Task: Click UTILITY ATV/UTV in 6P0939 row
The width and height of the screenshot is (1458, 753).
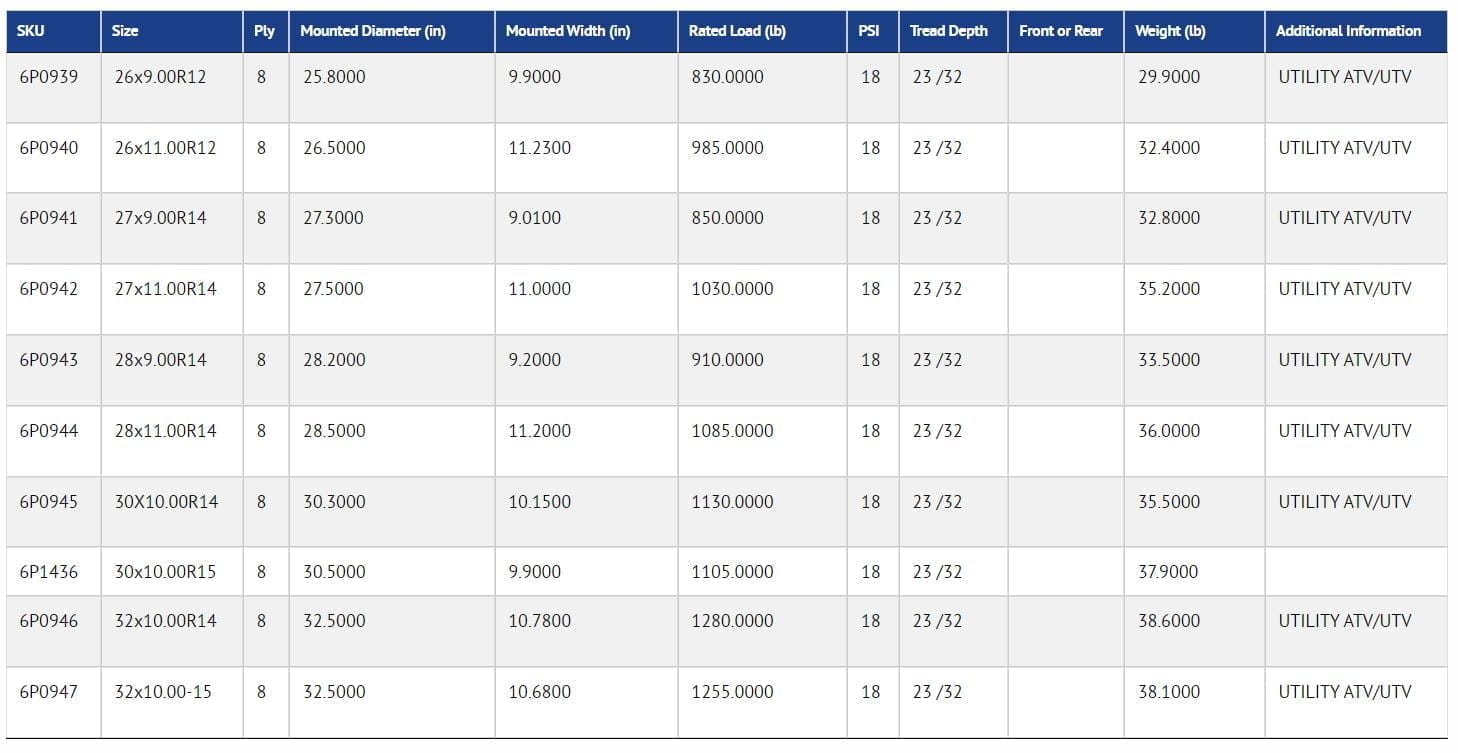Action: pos(1345,77)
